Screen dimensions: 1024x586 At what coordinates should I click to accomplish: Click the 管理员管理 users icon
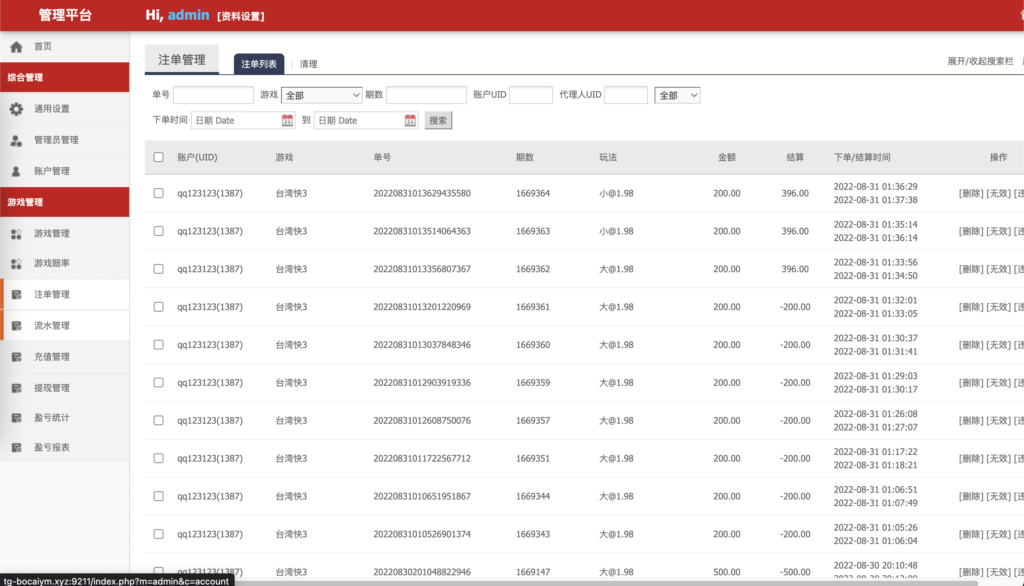tap(16, 140)
